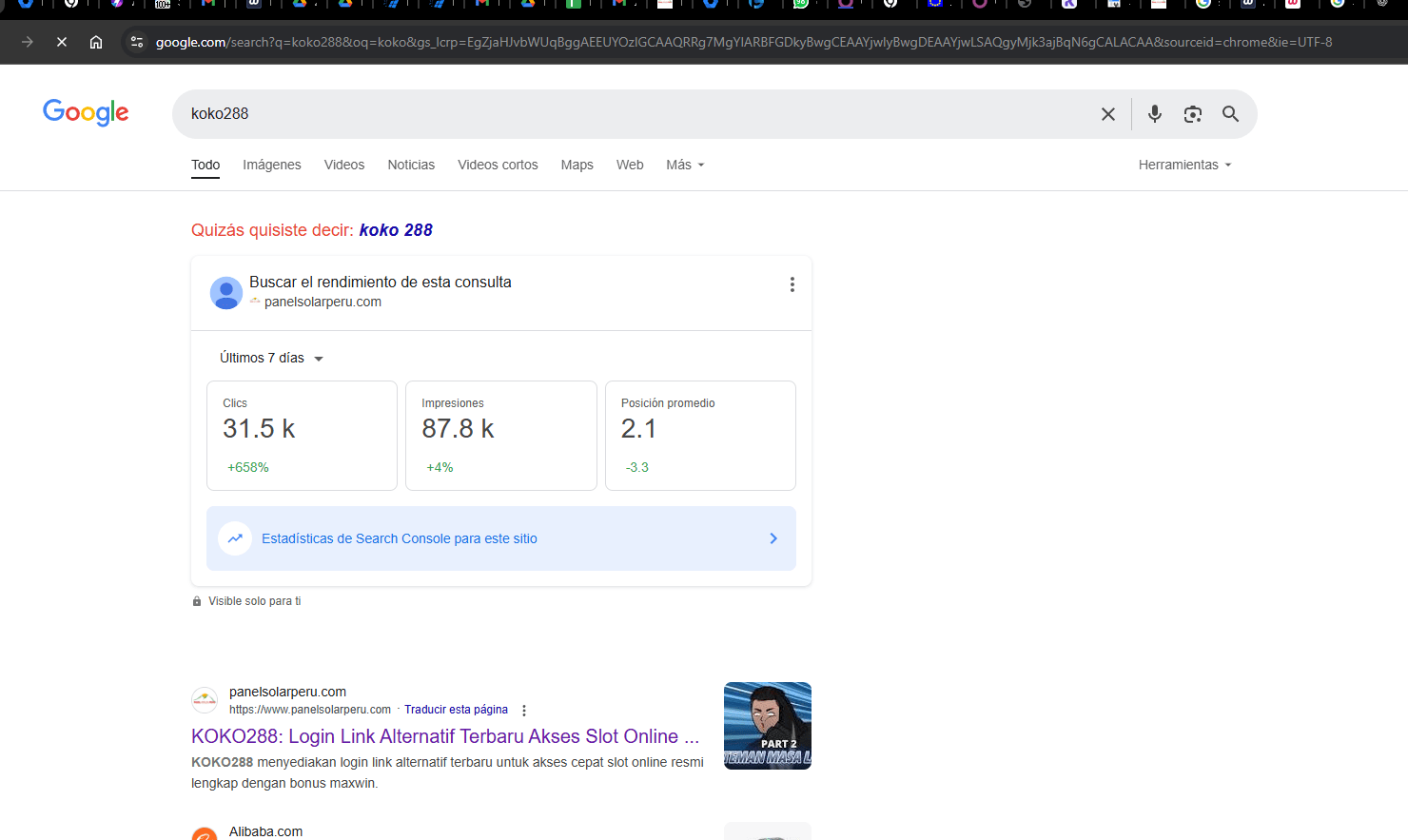This screenshot has width=1408, height=840.
Task: Click the trend chart icon in Search Console banner
Action: 235,538
